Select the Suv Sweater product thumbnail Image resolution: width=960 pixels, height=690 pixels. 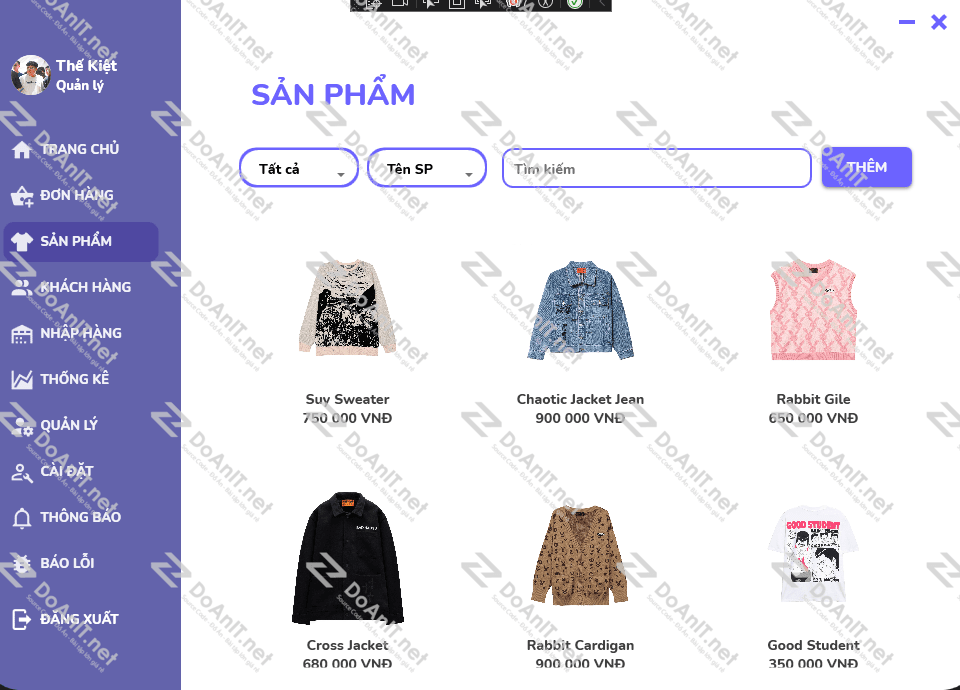[347, 308]
